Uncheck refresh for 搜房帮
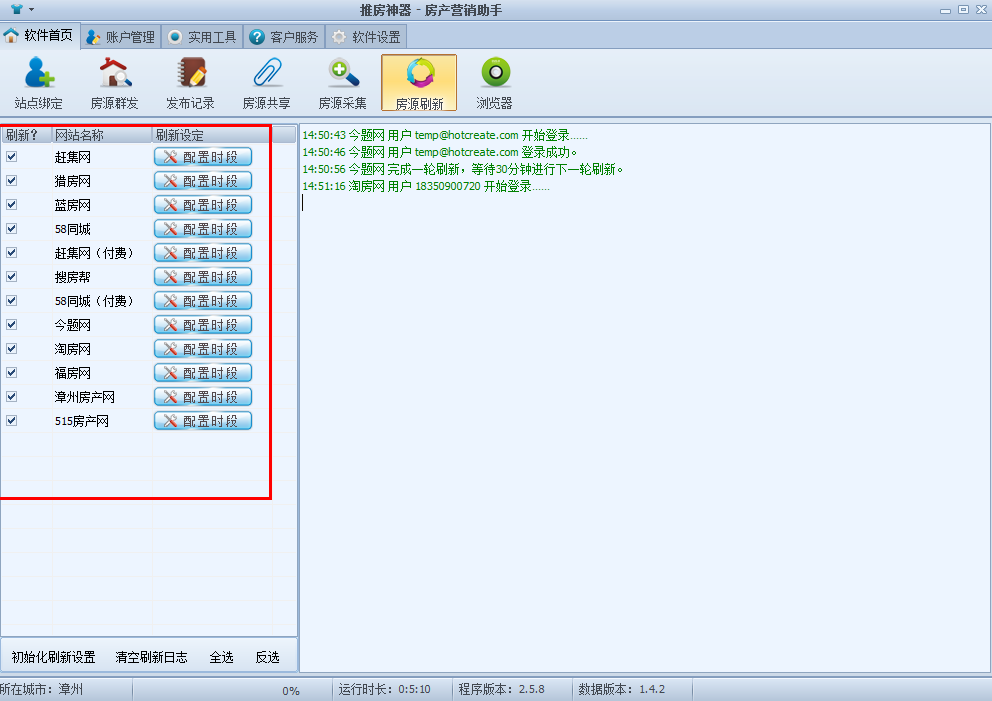 (x=11, y=276)
